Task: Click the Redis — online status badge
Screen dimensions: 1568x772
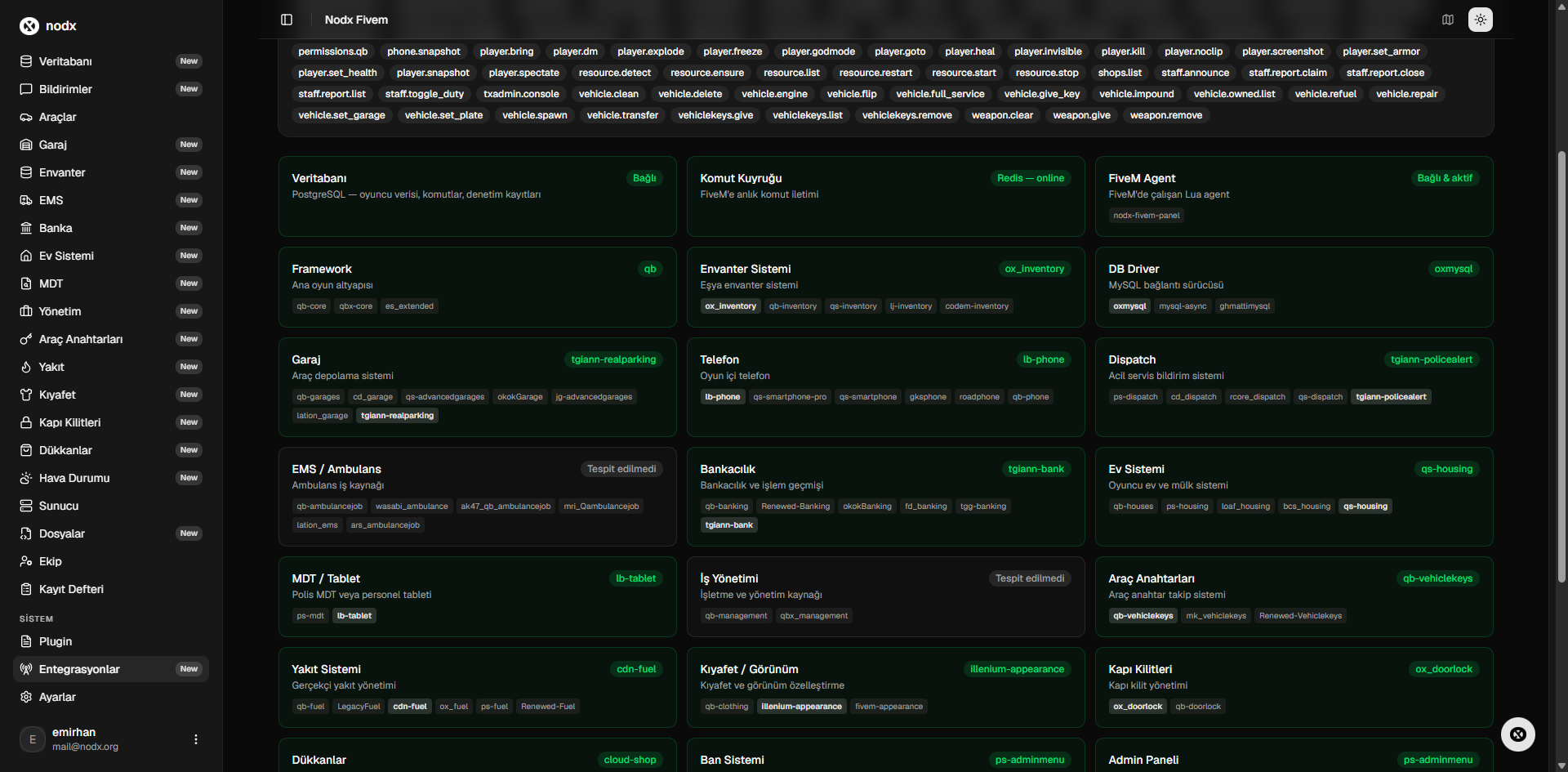Action: pyautogui.click(x=1031, y=178)
